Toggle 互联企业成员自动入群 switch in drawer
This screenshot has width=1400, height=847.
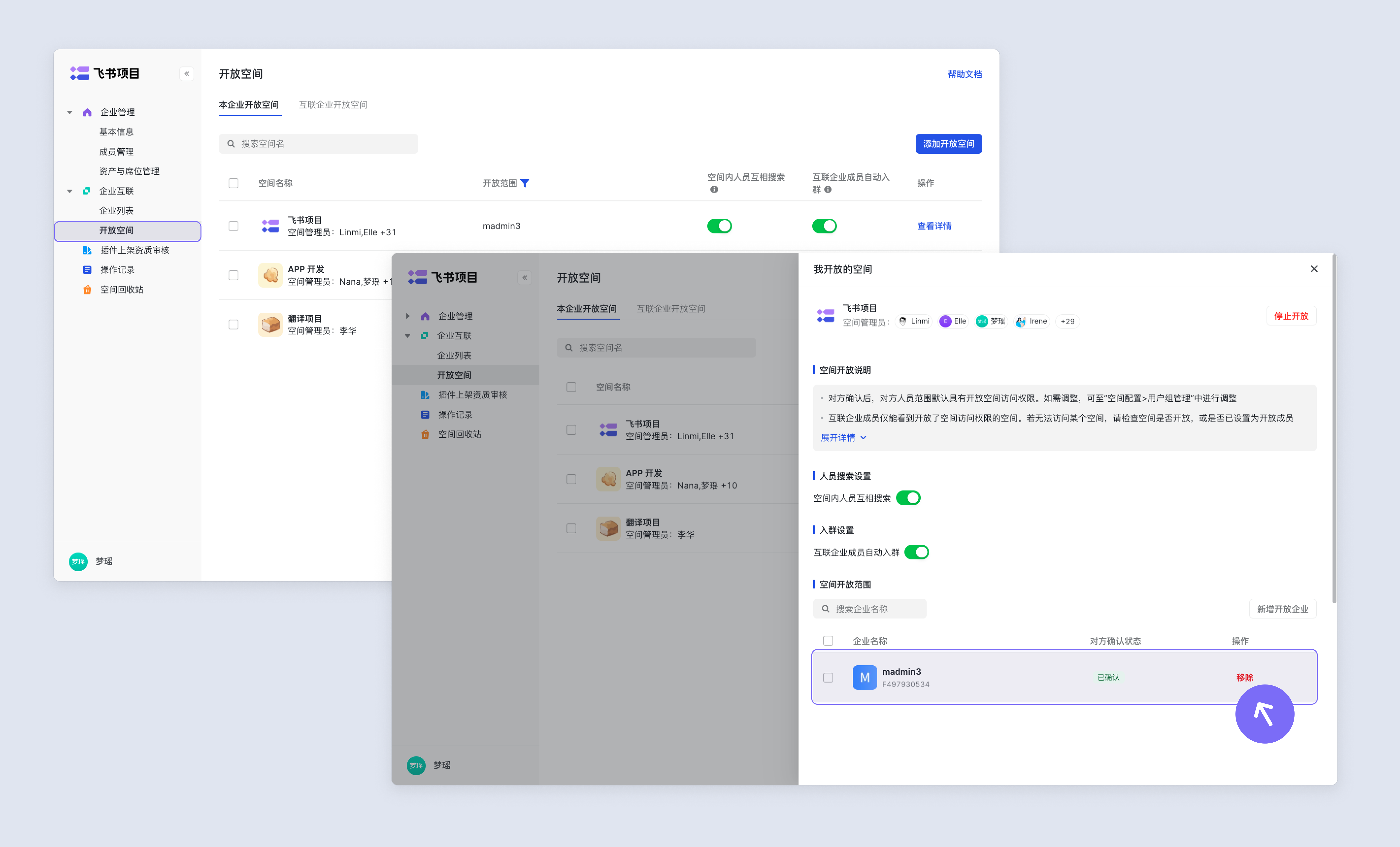point(917,552)
